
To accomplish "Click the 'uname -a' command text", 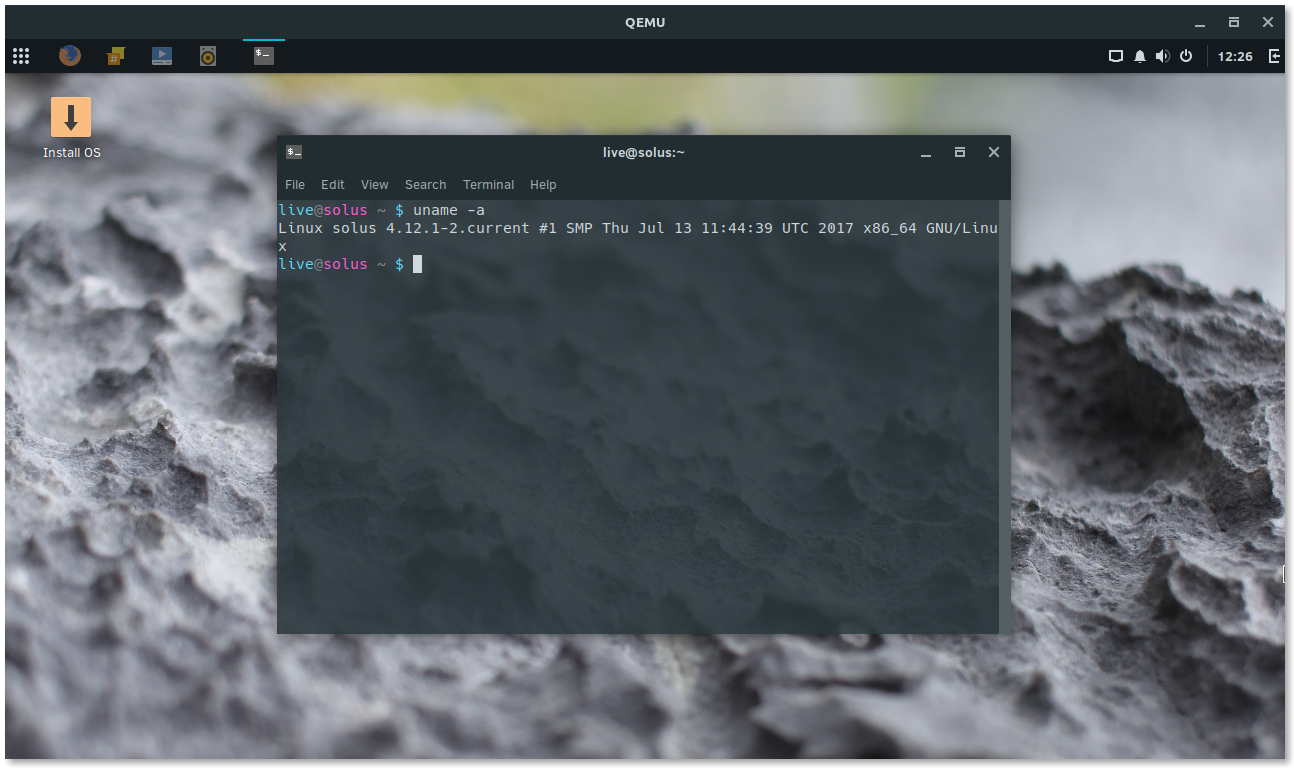I will 449,210.
